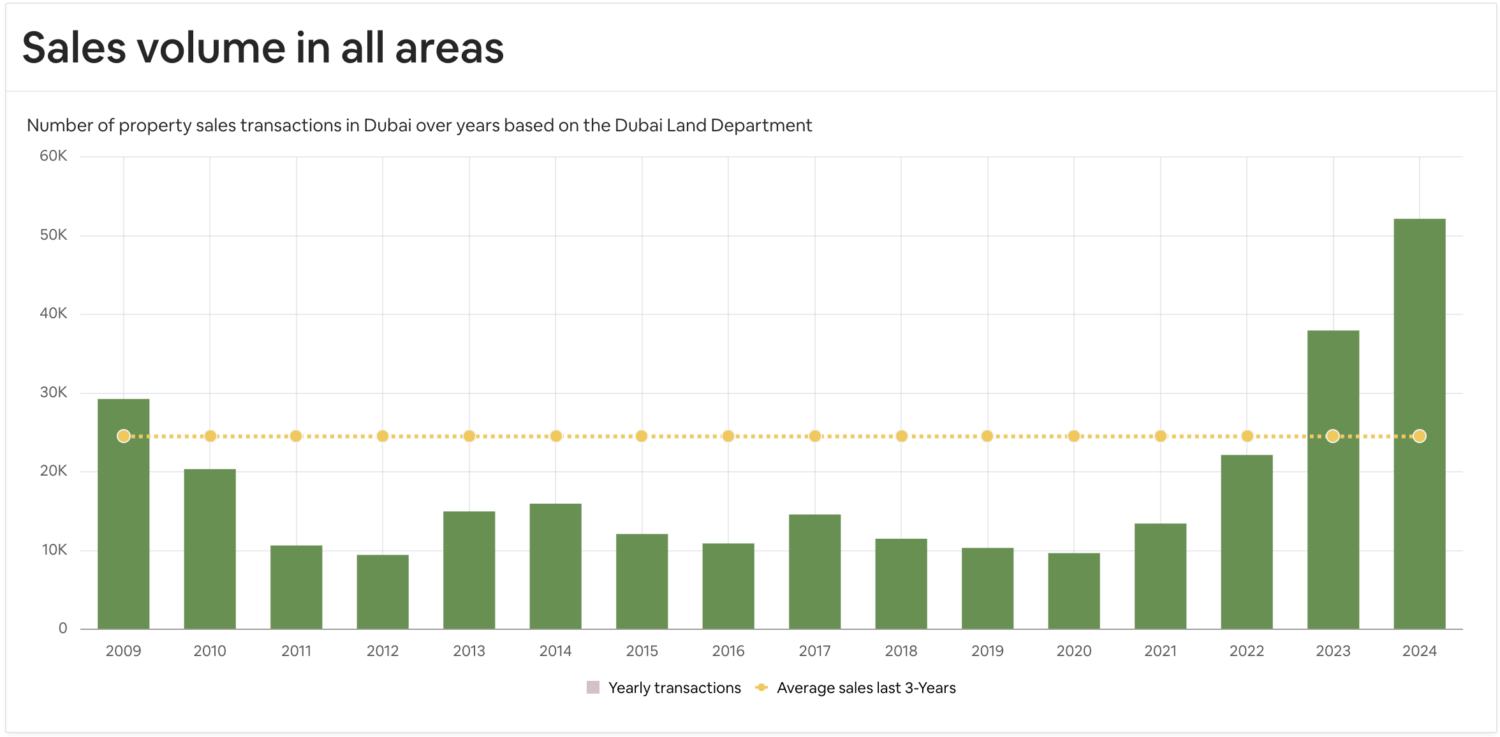Click the yellow Average sales legend marker
Viewport: 1500px width, 737px height.
click(762, 688)
